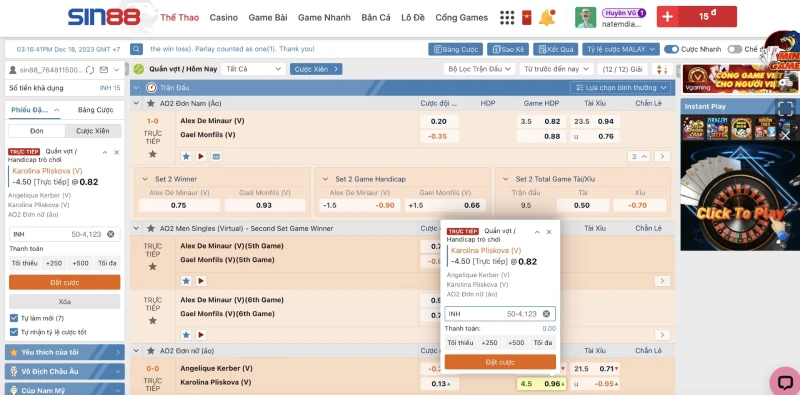This screenshot has height=395, width=800.
Task: Open the Casino menu item
Action: [223, 17]
